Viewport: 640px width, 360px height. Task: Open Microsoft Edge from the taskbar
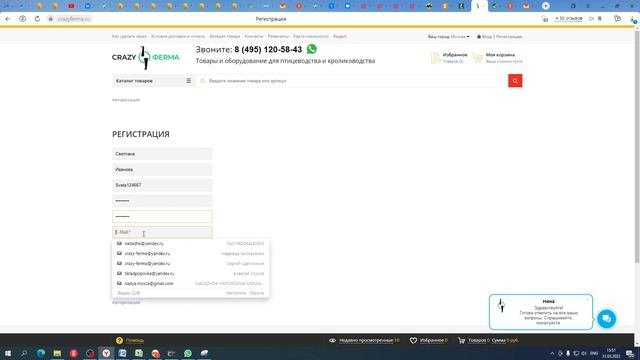41,353
